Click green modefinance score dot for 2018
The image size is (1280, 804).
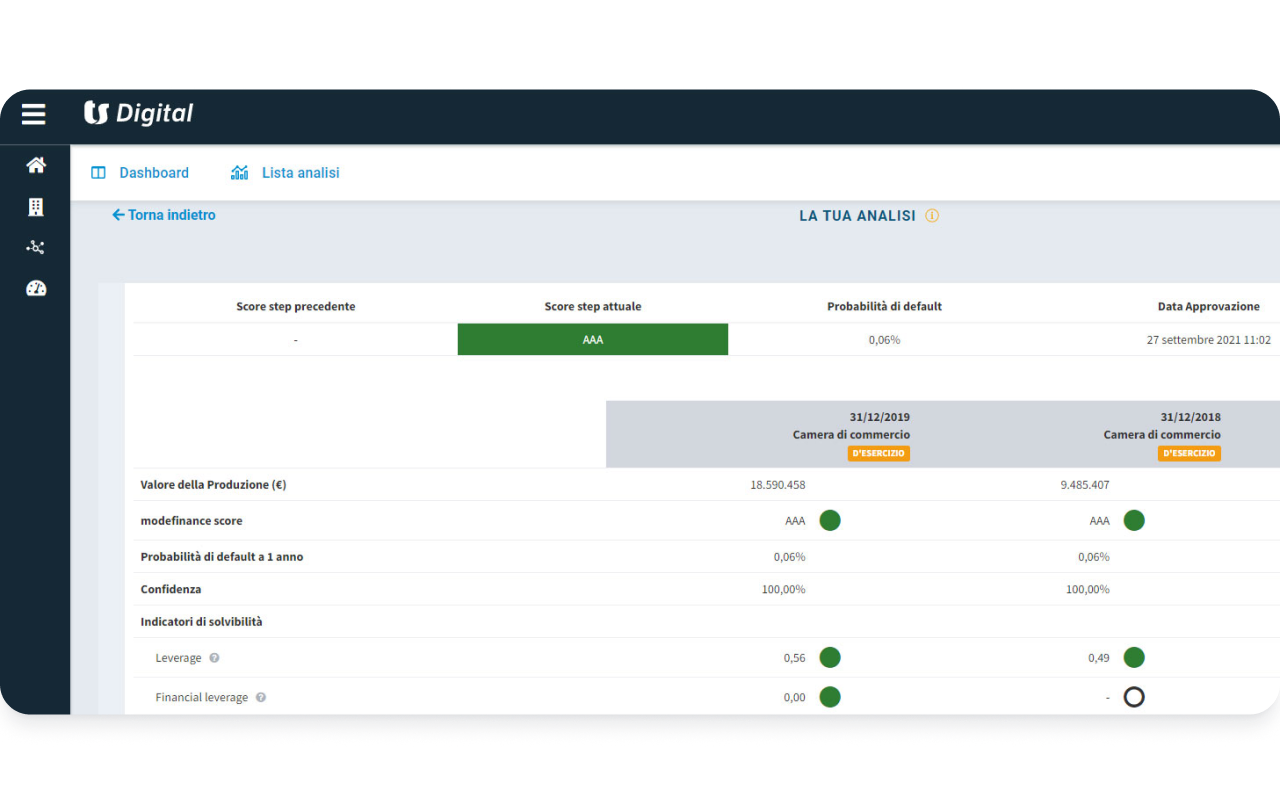click(x=1134, y=520)
